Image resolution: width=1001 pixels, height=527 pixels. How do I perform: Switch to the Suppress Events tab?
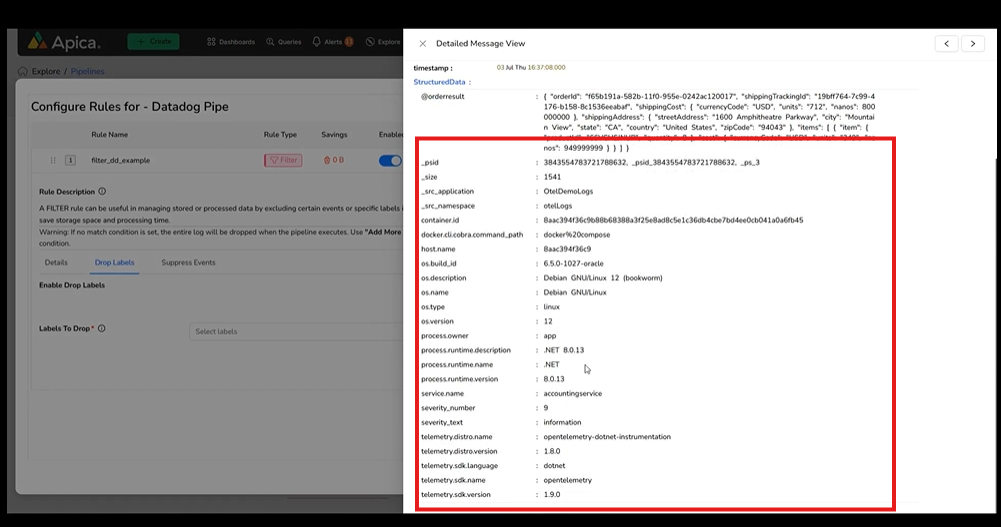click(188, 263)
